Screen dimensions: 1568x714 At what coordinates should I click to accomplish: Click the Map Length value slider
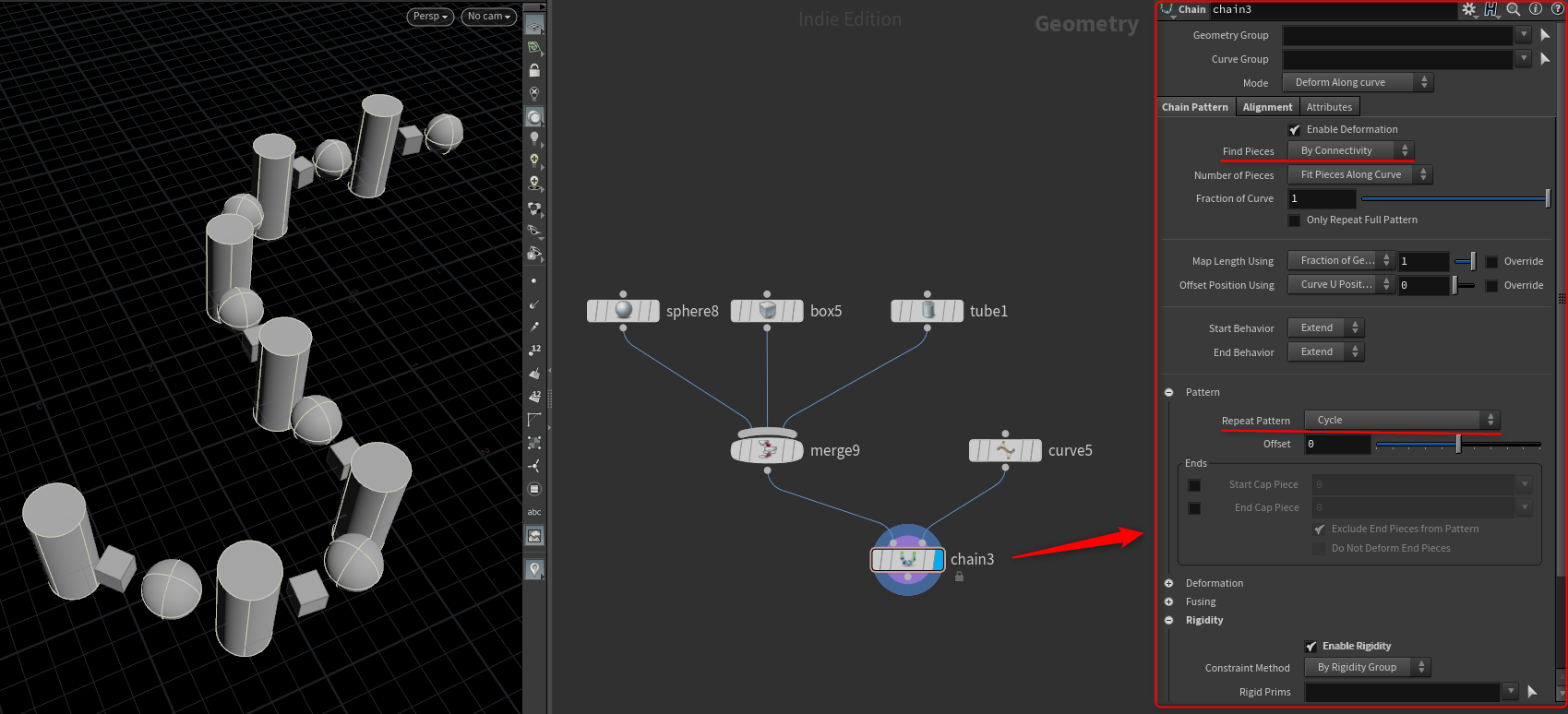tap(1465, 261)
